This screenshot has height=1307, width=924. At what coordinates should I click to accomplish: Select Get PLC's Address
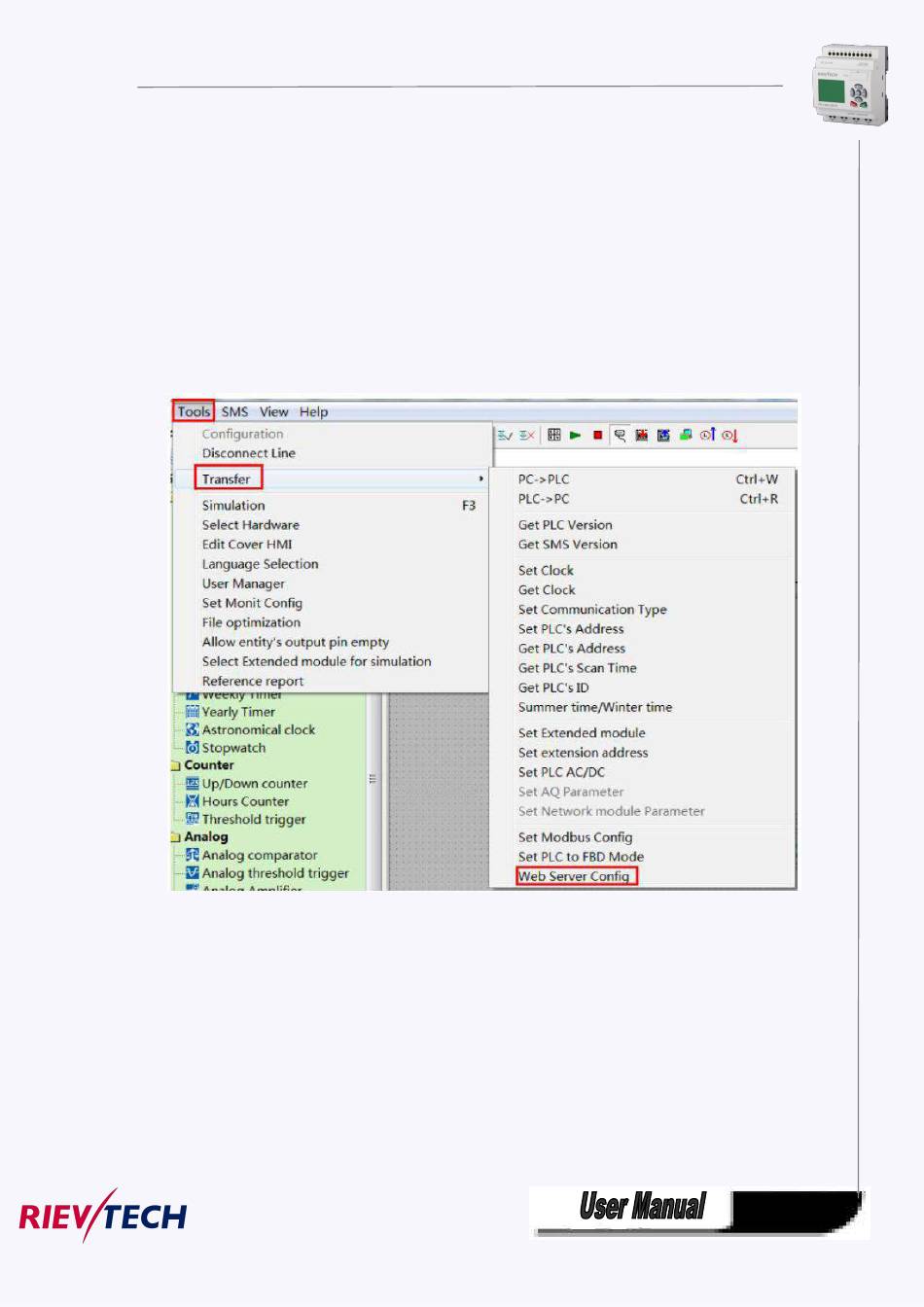coord(572,649)
